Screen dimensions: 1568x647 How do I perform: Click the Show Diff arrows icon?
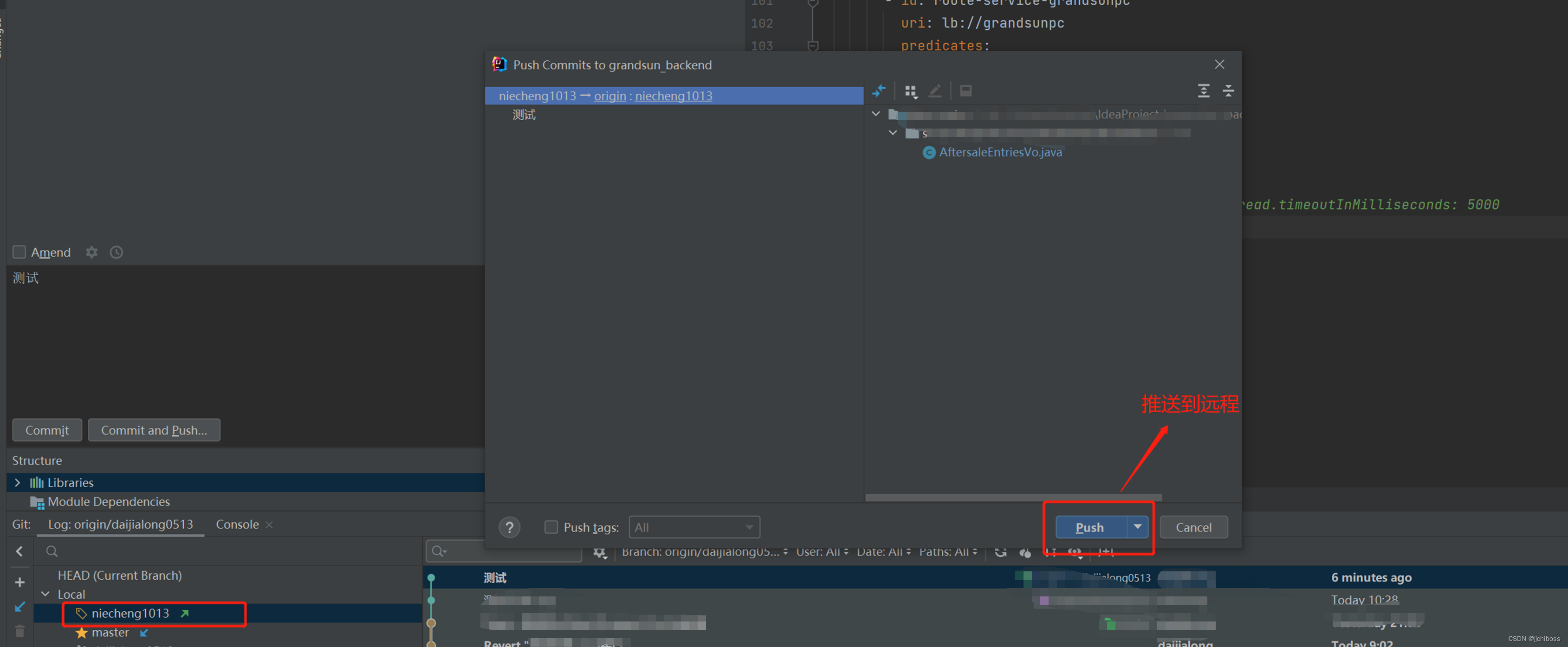pyautogui.click(x=878, y=91)
